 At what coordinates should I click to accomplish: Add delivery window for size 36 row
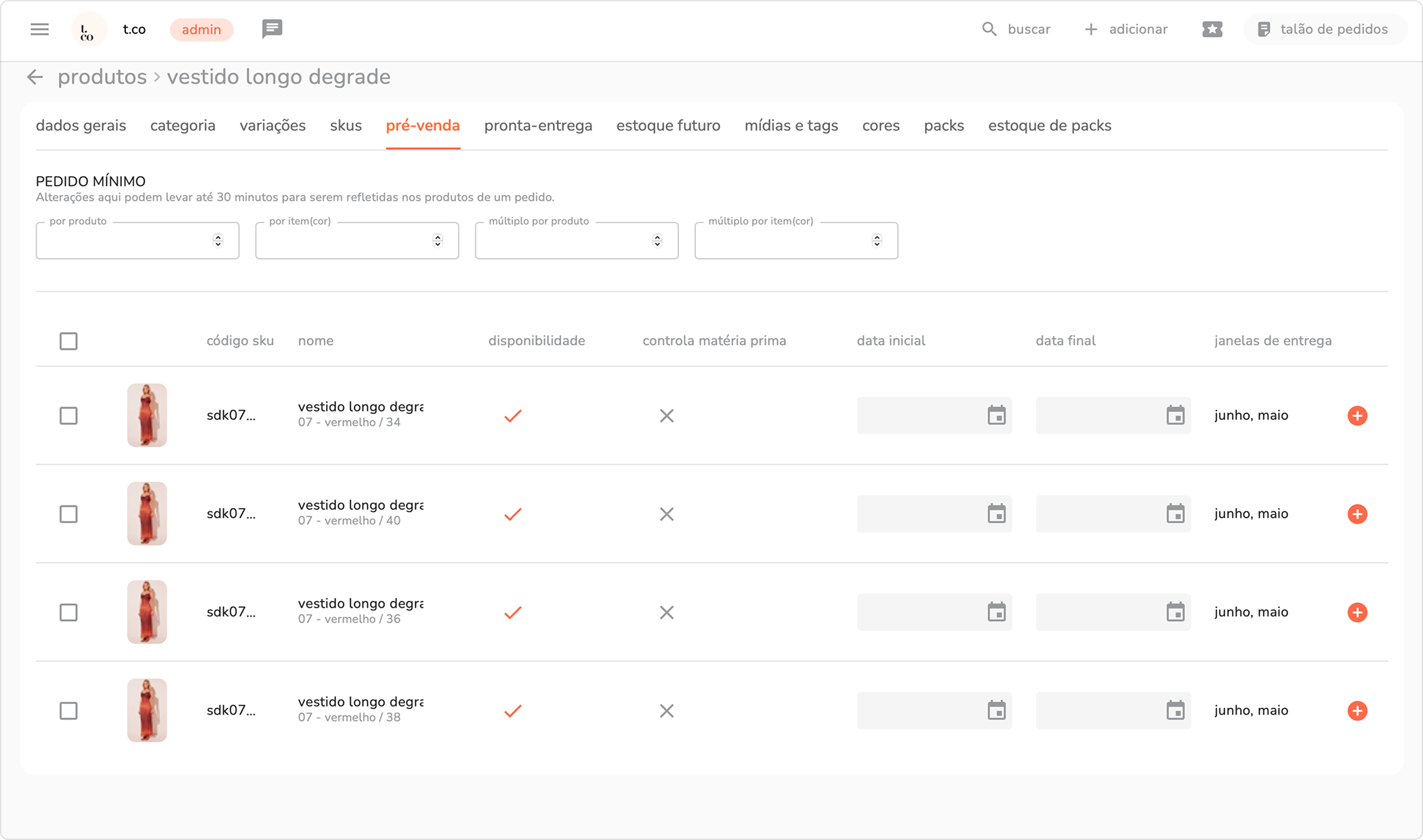[1357, 612]
